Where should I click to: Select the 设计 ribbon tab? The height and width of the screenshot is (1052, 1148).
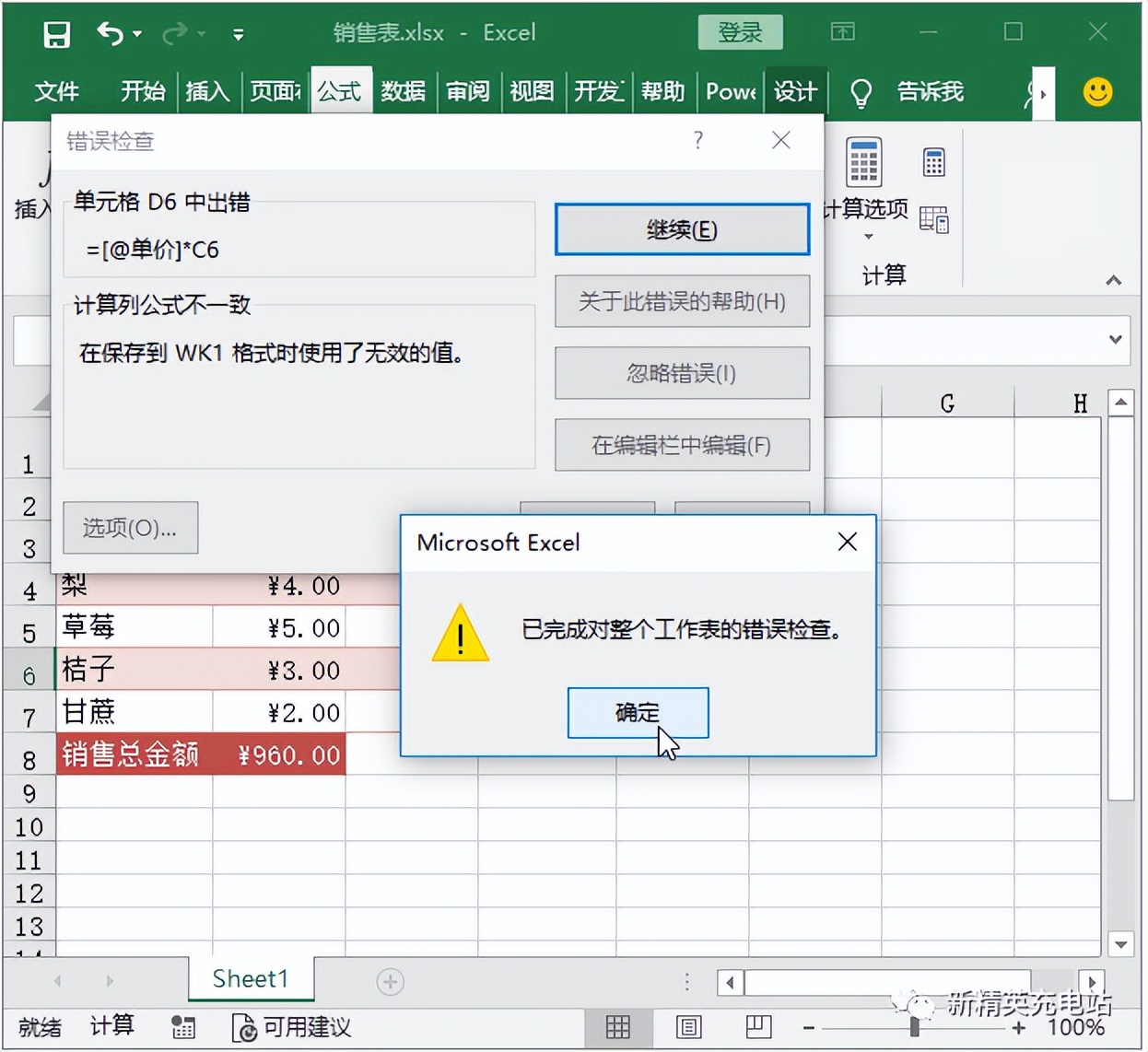[x=794, y=91]
